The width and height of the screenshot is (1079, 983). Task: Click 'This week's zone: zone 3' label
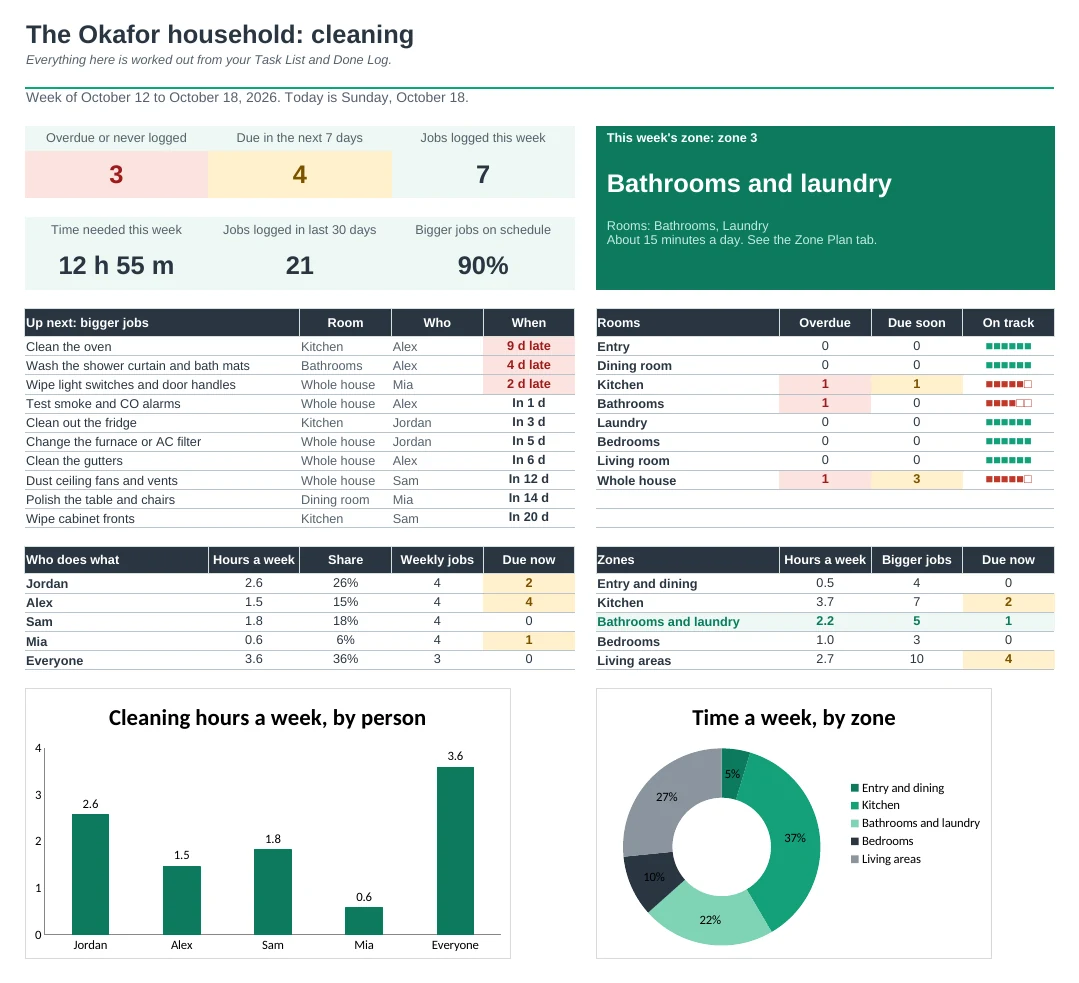[682, 138]
